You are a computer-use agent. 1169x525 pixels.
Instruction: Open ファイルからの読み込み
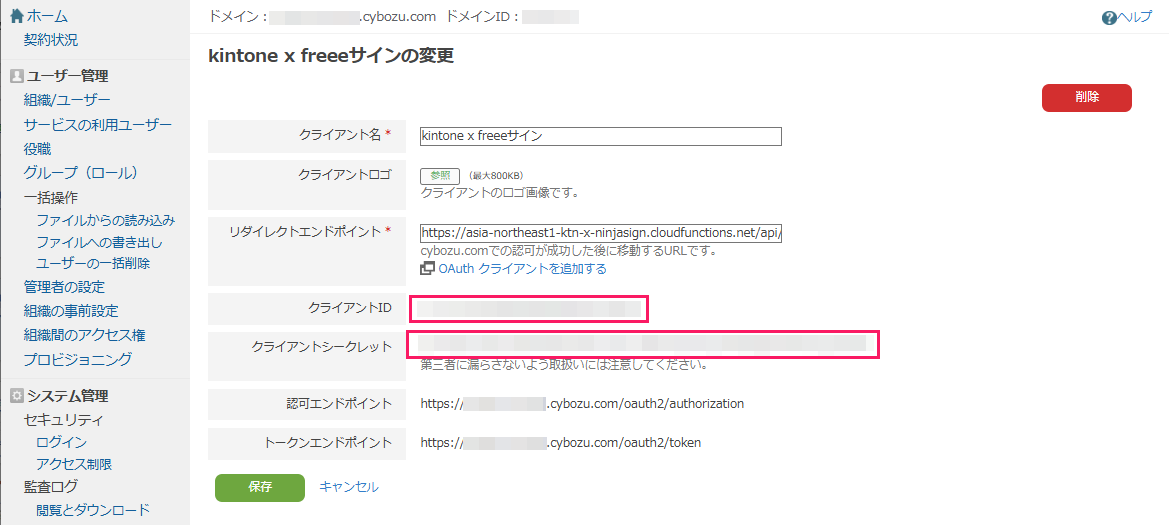tap(106, 221)
